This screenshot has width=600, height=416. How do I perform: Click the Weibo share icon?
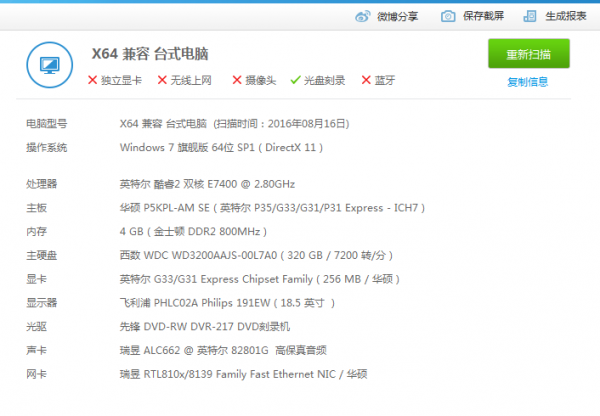pos(362,16)
